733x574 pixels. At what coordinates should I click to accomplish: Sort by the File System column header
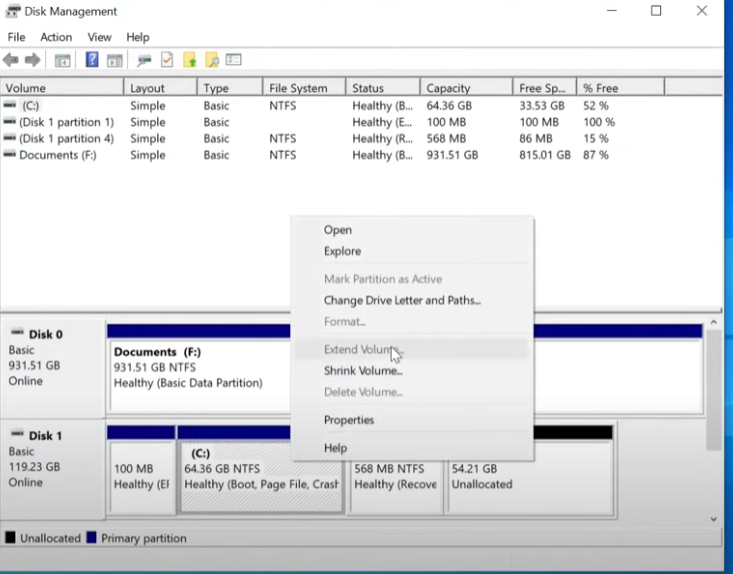(298, 88)
